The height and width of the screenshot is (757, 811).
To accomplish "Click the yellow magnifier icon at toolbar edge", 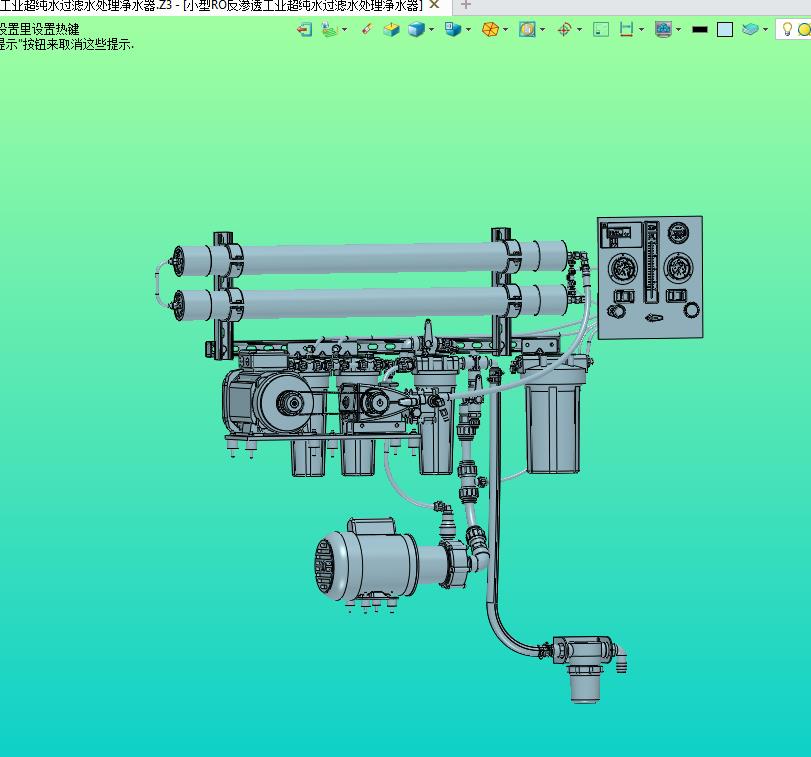I will pos(804,29).
